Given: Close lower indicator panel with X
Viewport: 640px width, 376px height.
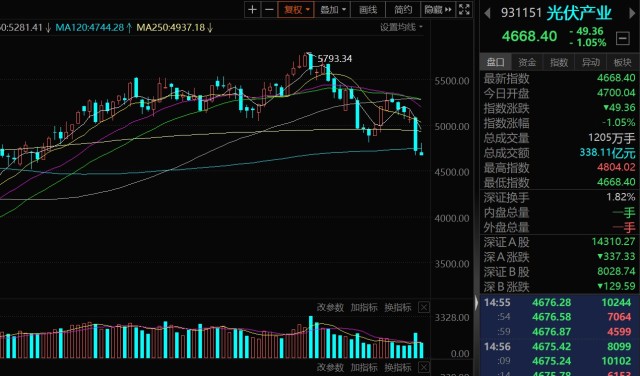Looking at the screenshot, I should [424, 367].
